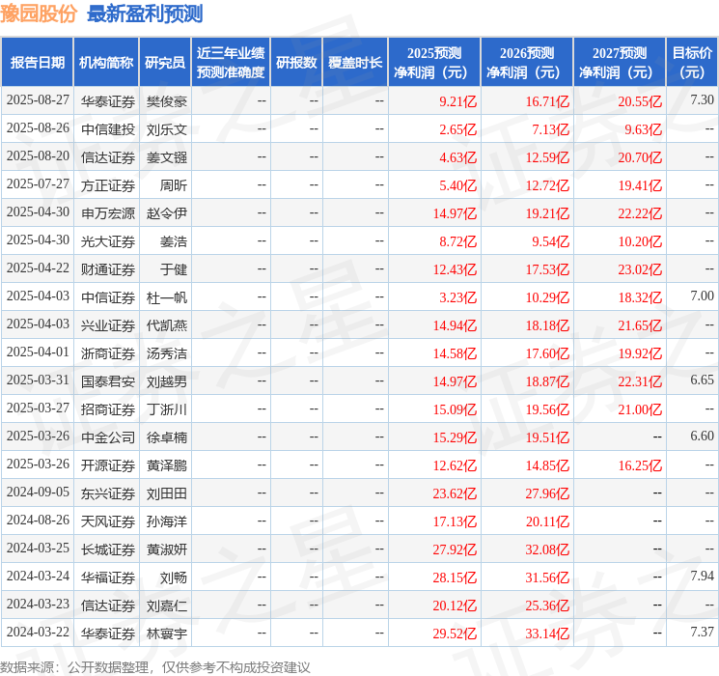The width and height of the screenshot is (719, 676).
Task: Click the 覆盖时长 column header
Action: pyautogui.click(x=355, y=63)
